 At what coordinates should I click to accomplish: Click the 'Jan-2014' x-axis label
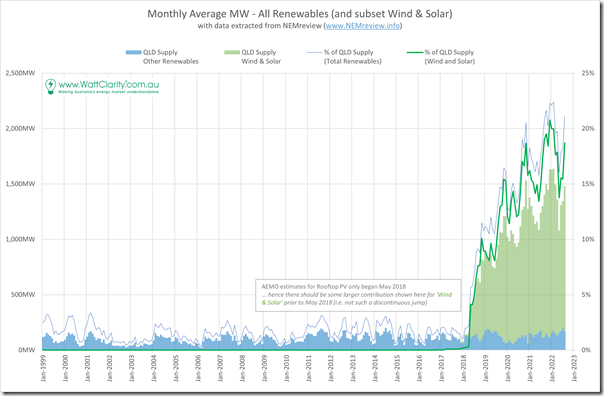pos(375,368)
